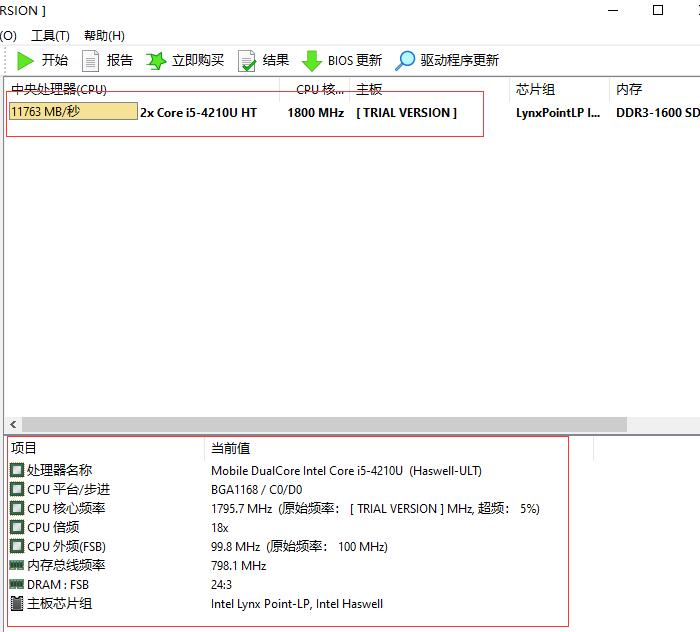Select the 11763 MB/秒 benchmark result row
Screen dimensions: 700x632
coord(72,112)
